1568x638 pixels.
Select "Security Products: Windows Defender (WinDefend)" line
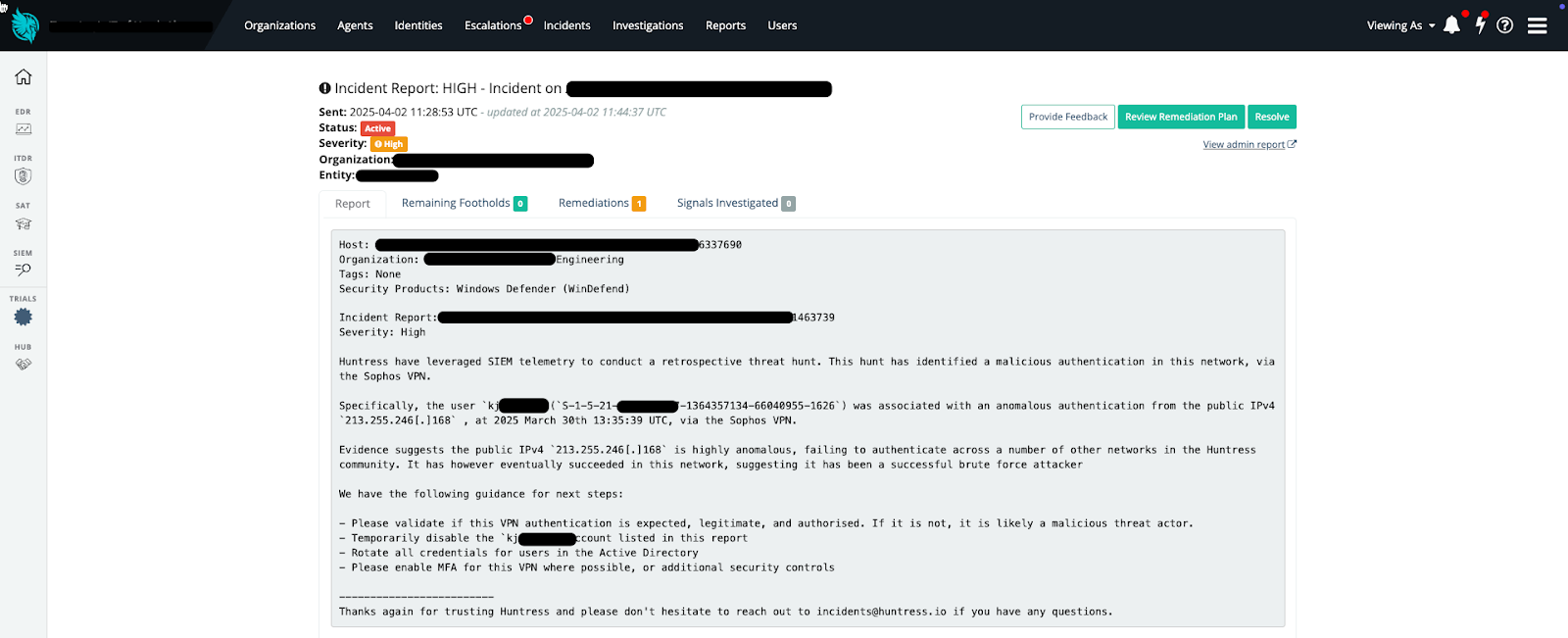tap(484, 289)
